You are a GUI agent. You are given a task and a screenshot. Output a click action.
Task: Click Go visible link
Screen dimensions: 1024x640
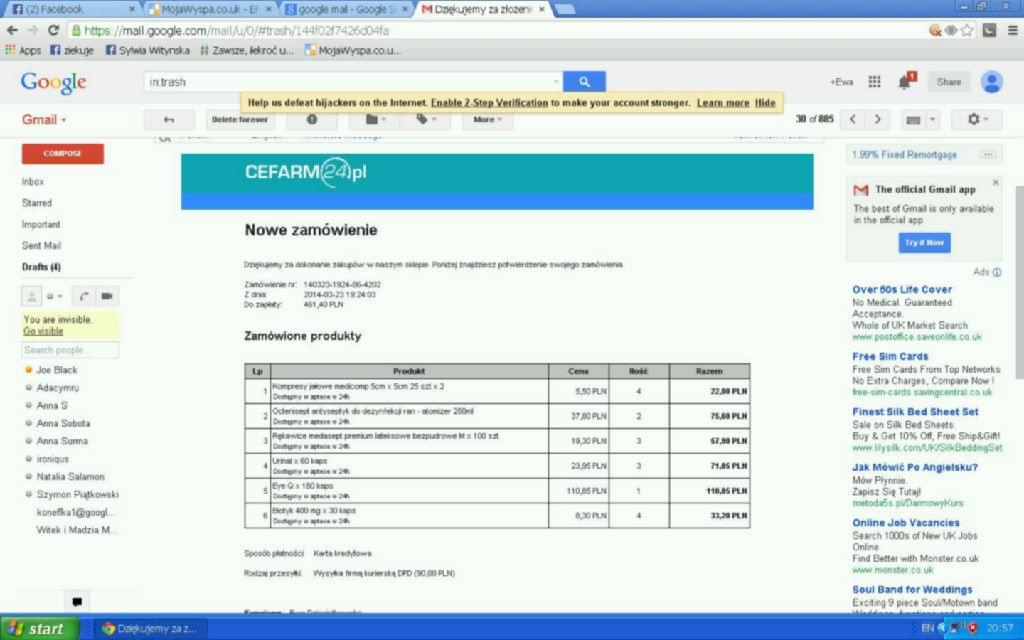point(43,331)
